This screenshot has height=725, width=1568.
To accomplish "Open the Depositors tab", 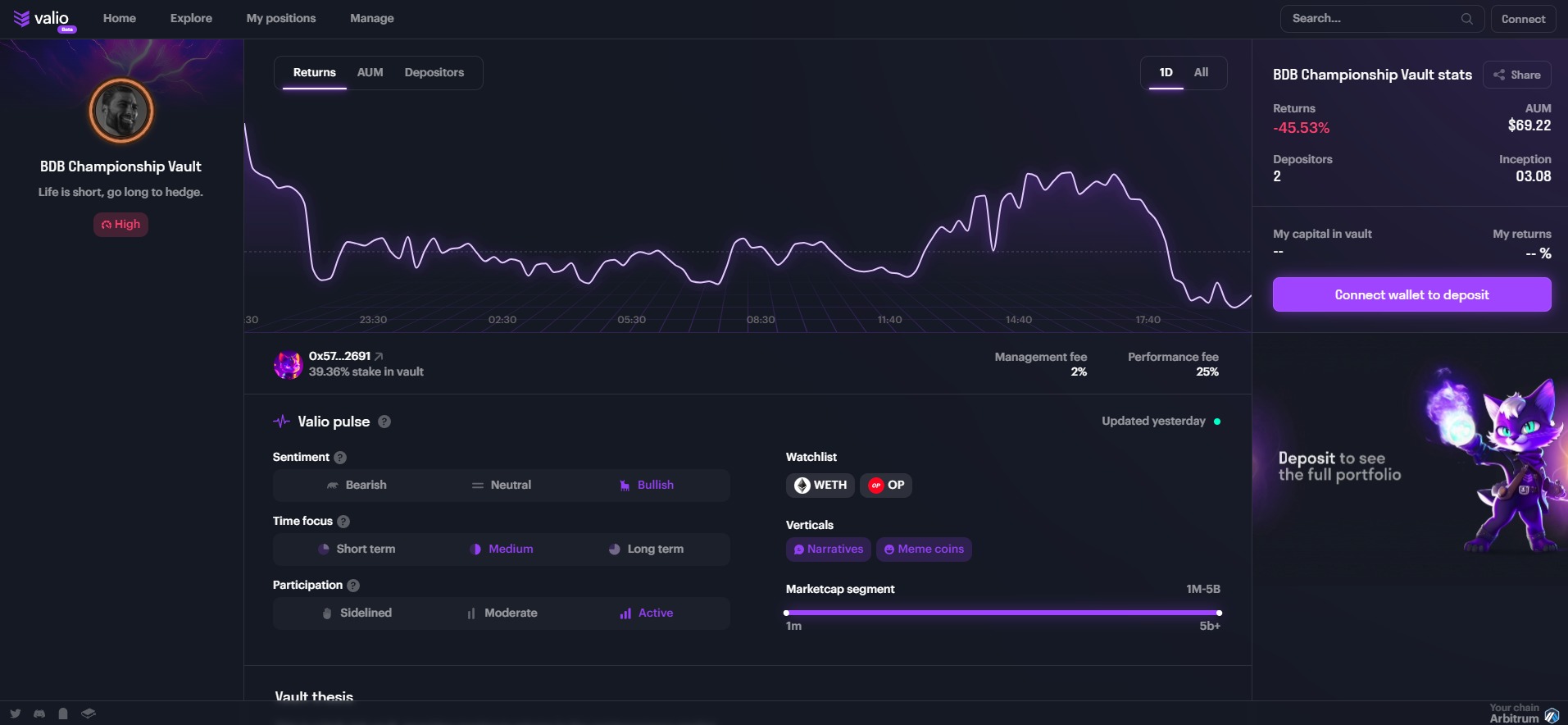I will pyautogui.click(x=434, y=72).
